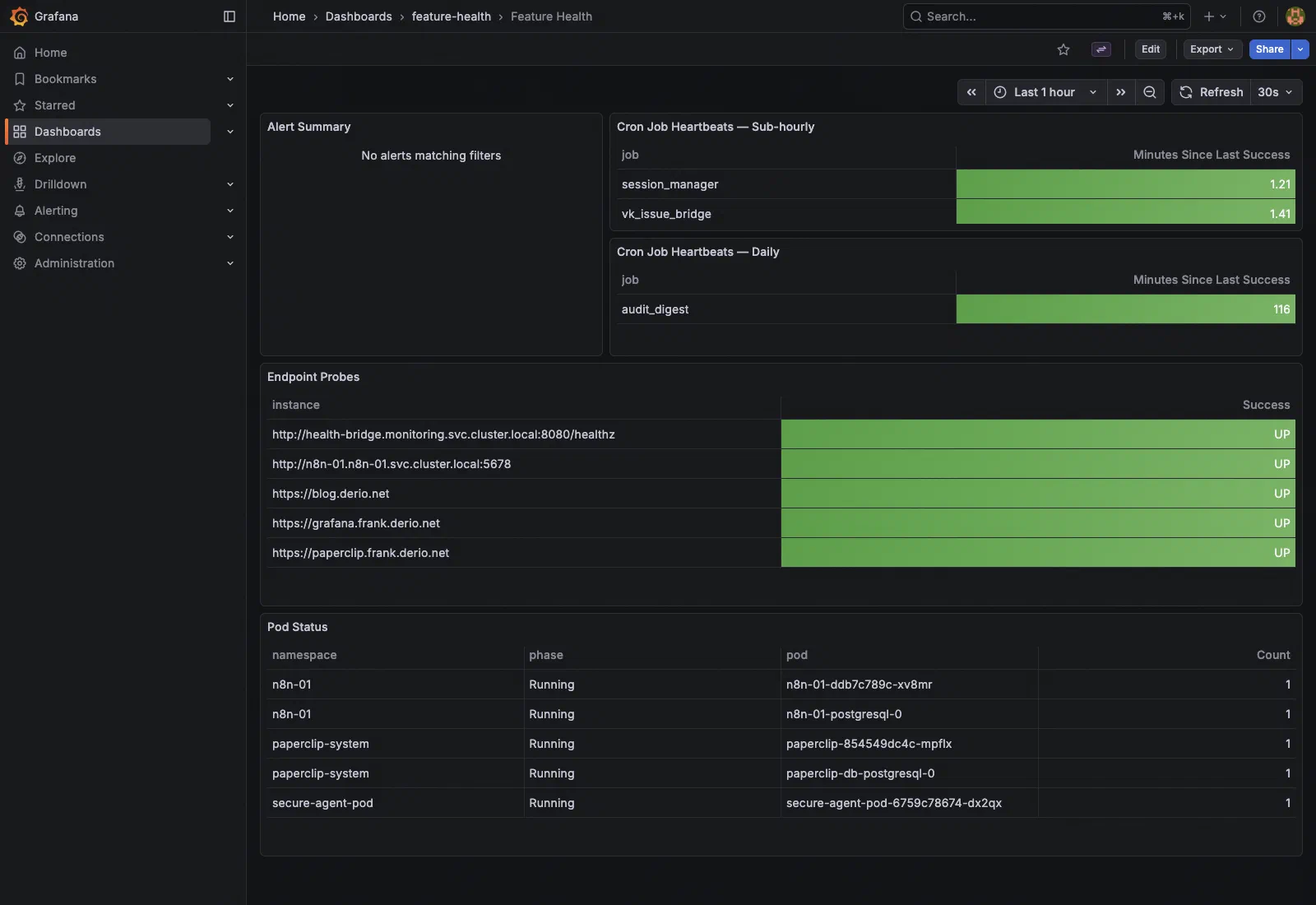Click the purple dashboard switch icon
The image size is (1316, 905).
(x=1101, y=49)
